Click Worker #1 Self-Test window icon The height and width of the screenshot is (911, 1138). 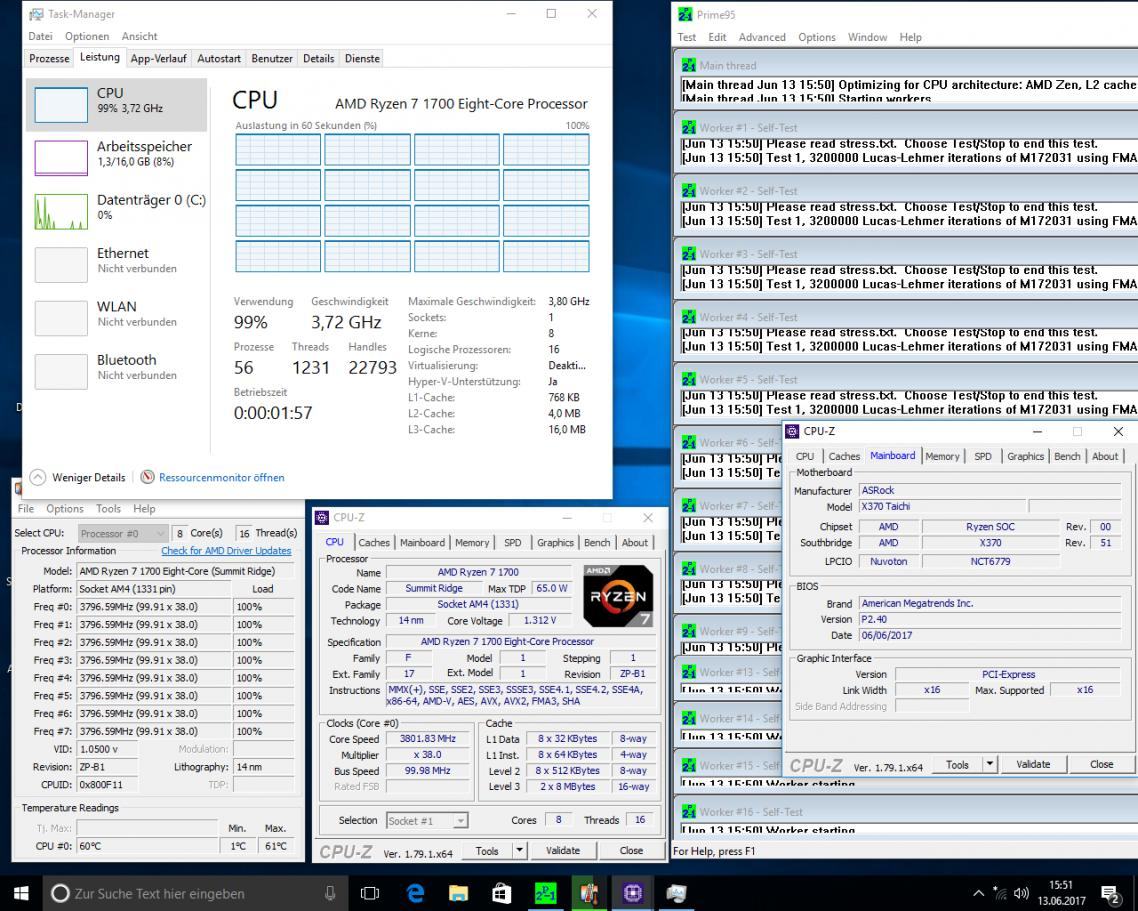[x=689, y=128]
